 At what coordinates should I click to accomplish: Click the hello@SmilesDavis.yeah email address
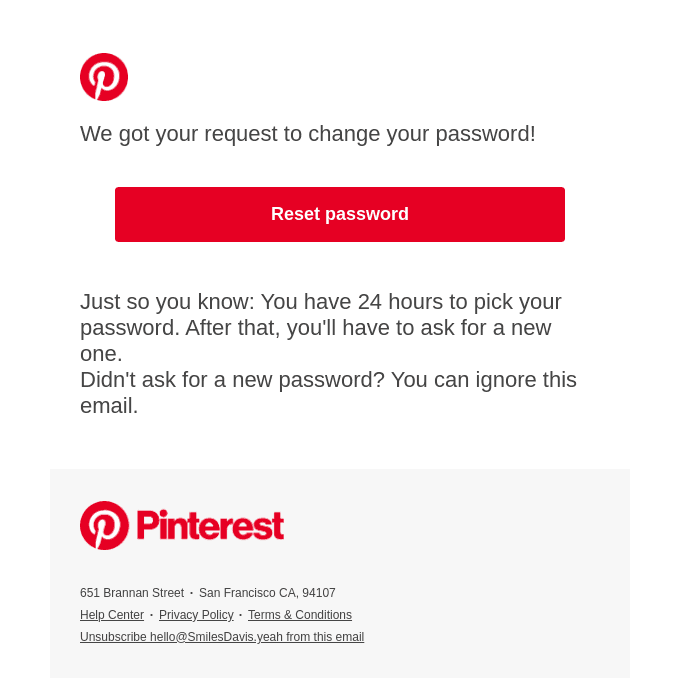pyautogui.click(x=216, y=637)
